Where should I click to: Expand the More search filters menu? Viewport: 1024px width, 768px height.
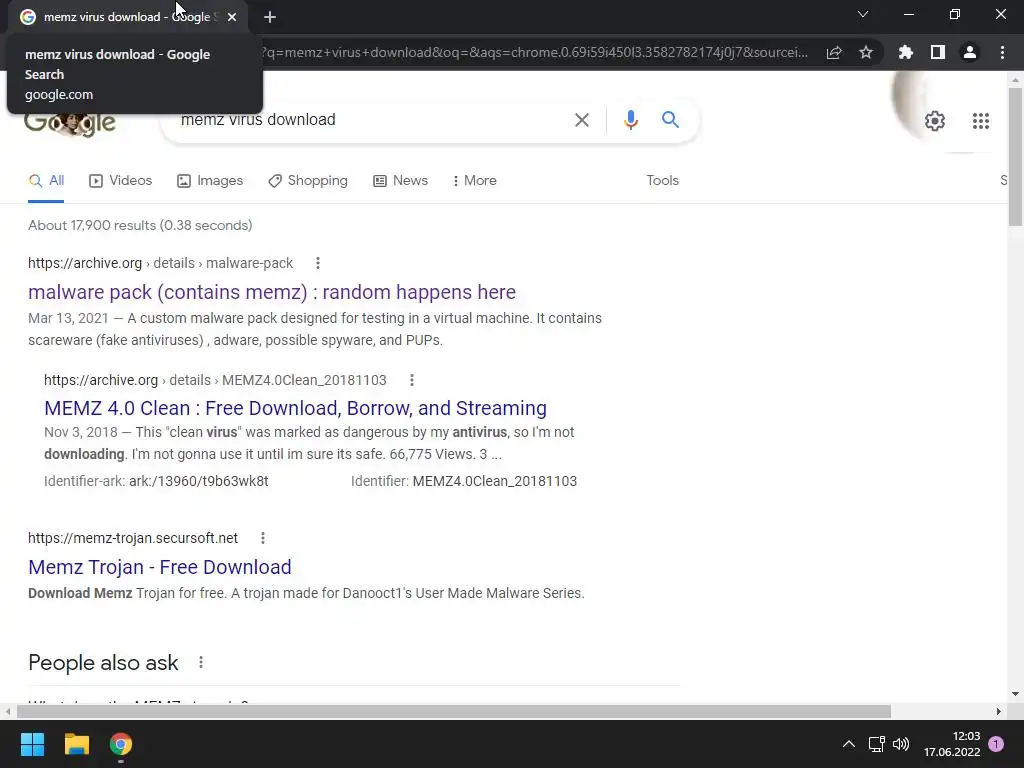(475, 181)
